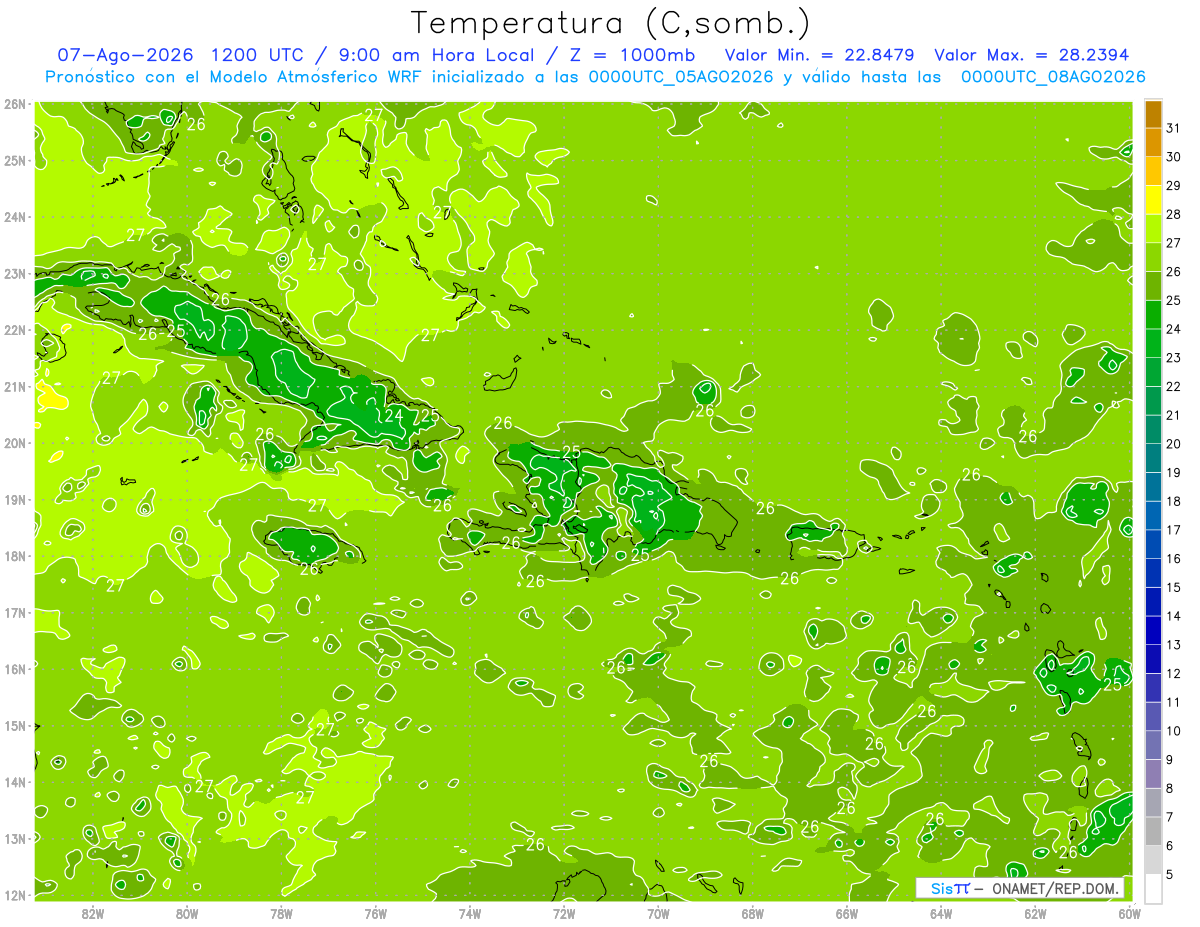1200x927 pixels.
Task: Click the "Sisπ – ONAMET/REP.DOM." credit box
Action: pos(1020,888)
